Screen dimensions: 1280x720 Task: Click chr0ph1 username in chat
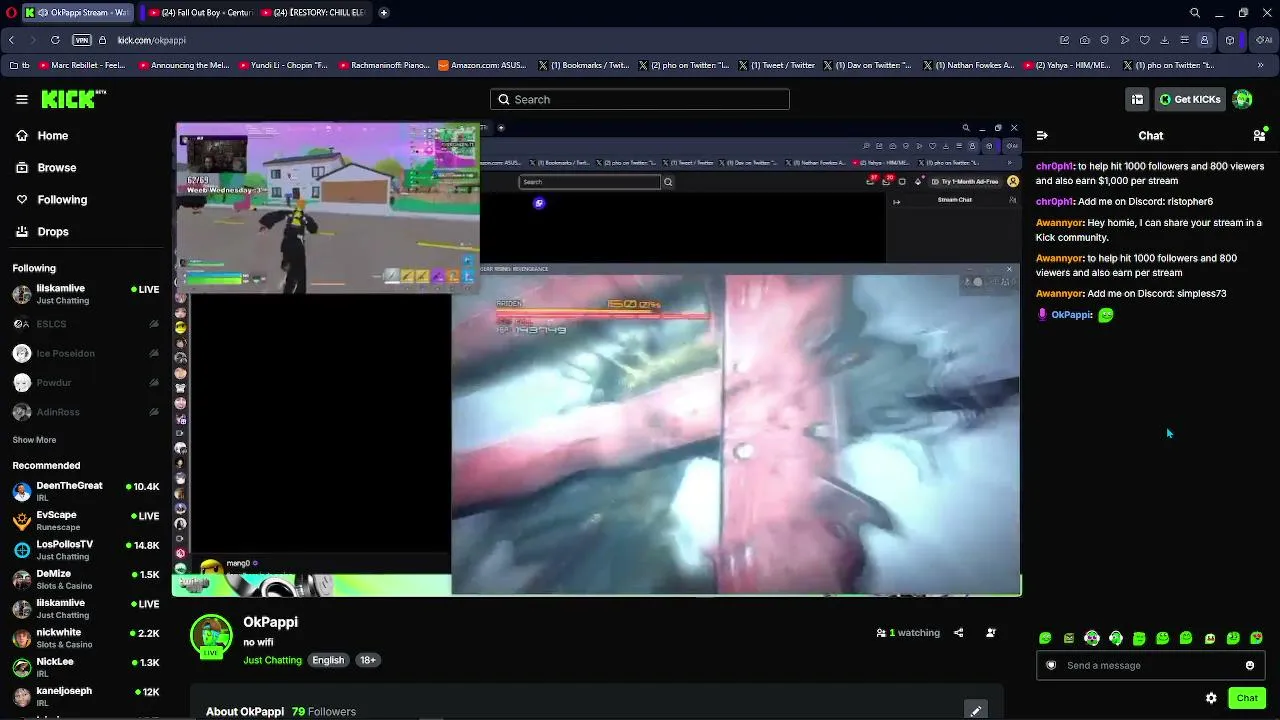point(1054,166)
